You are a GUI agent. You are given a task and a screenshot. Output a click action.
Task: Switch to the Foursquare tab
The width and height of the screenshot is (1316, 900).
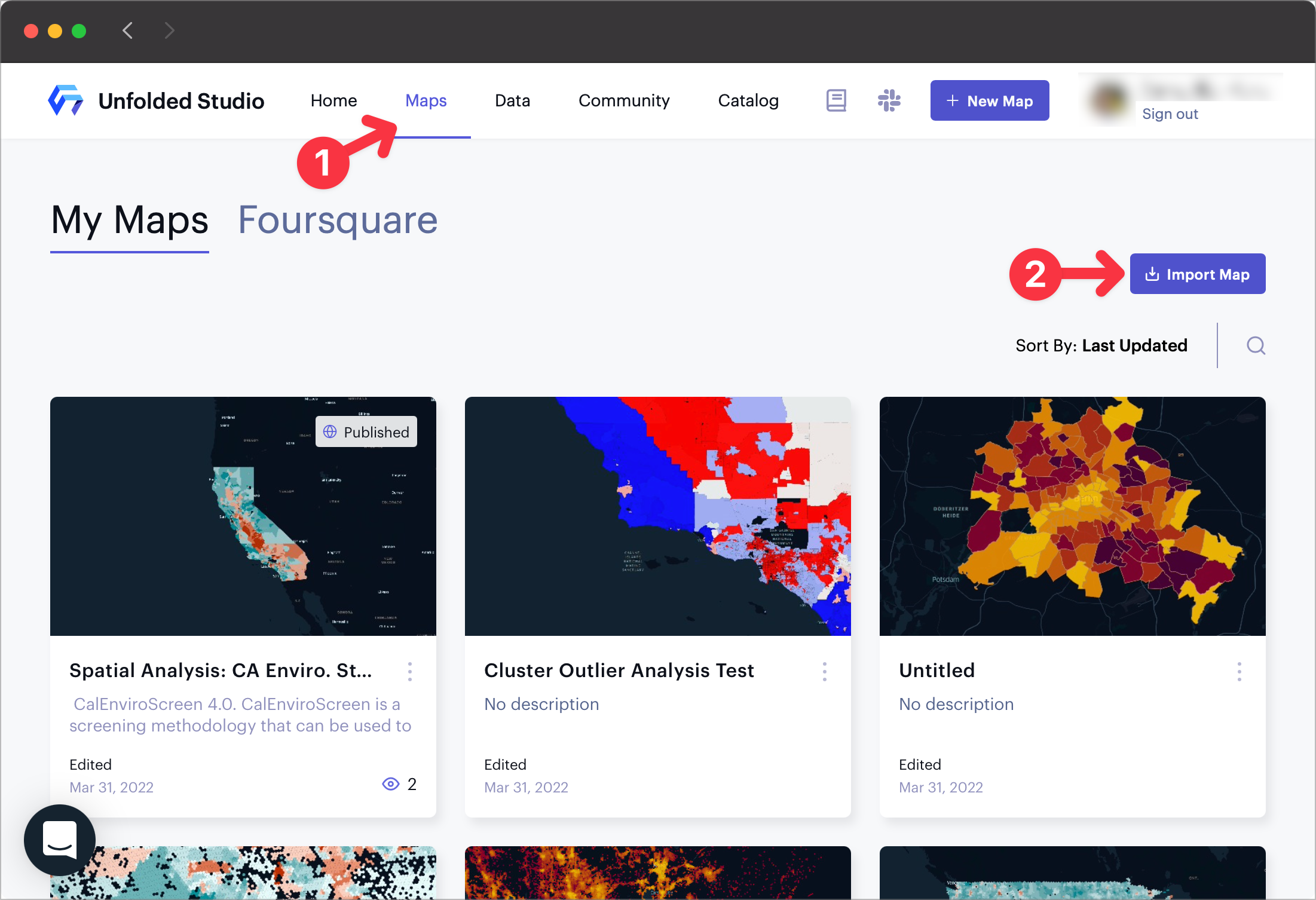(338, 220)
